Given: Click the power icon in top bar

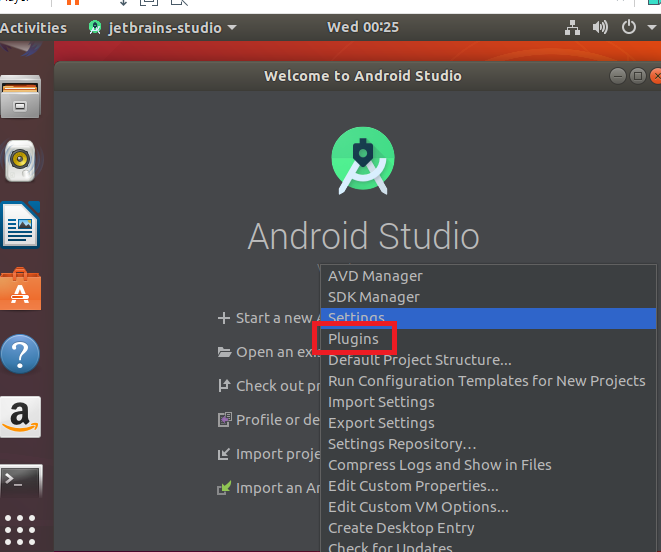Looking at the screenshot, I should pos(629,27).
